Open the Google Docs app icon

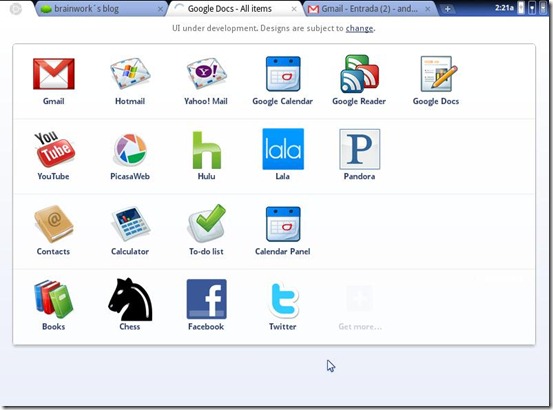pos(438,74)
